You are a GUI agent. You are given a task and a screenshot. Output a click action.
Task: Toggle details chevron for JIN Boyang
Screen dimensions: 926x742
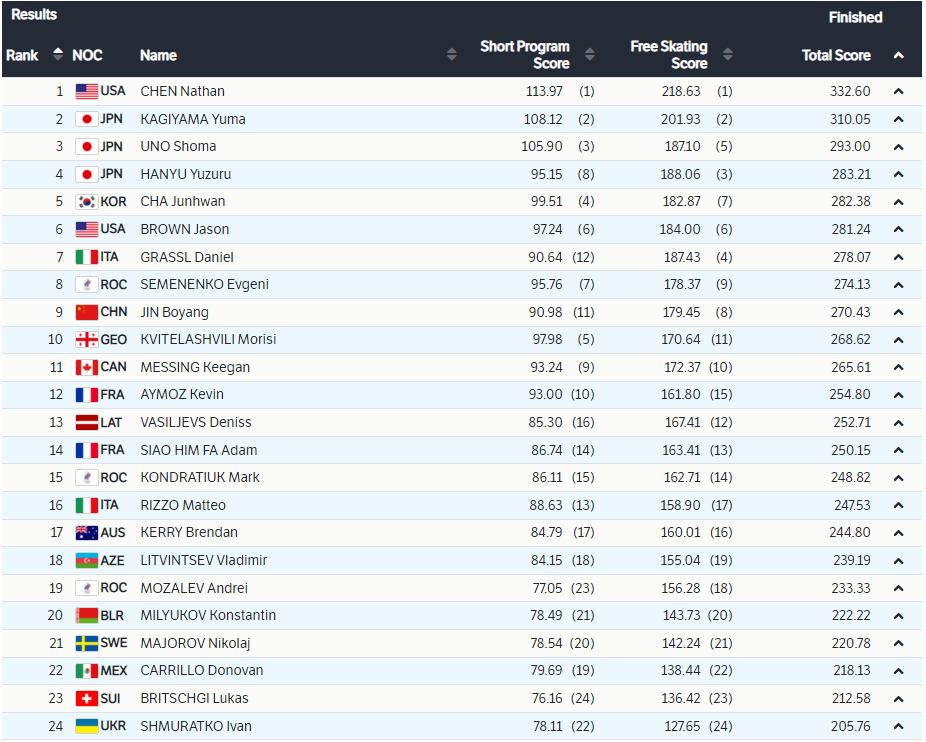tap(898, 312)
